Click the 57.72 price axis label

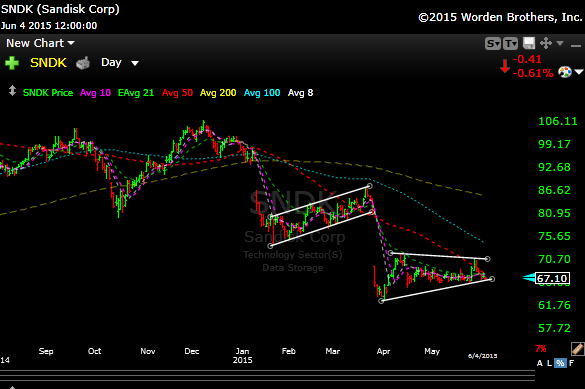(554, 328)
